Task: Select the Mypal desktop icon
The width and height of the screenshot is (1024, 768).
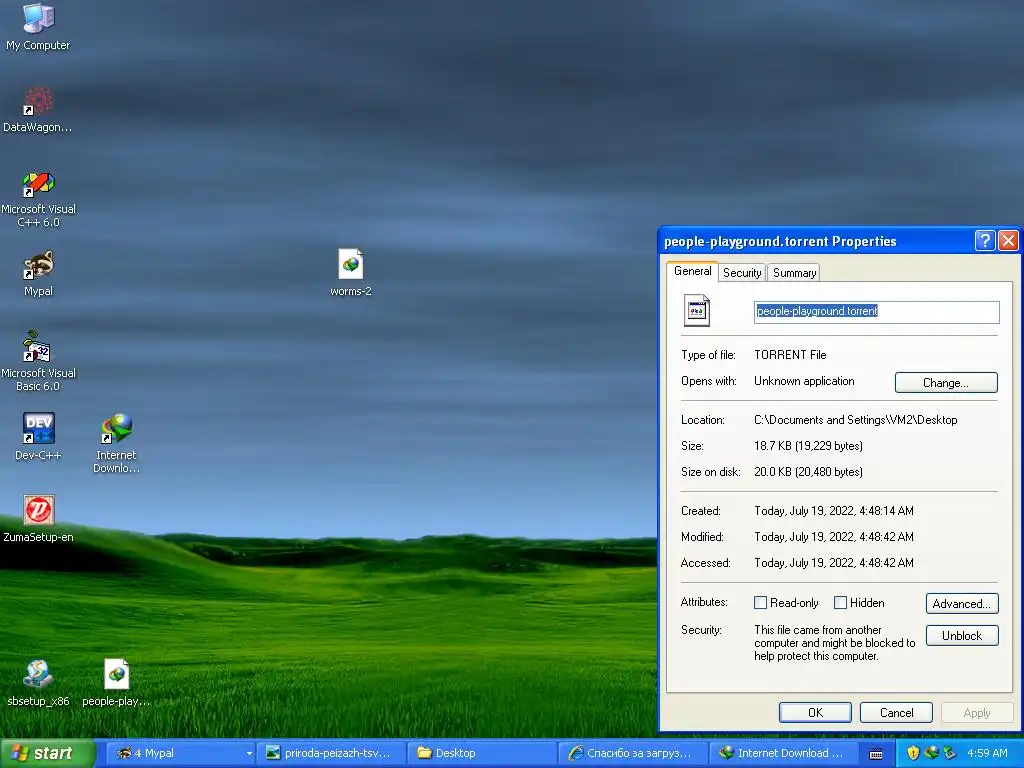Action: pos(38,274)
